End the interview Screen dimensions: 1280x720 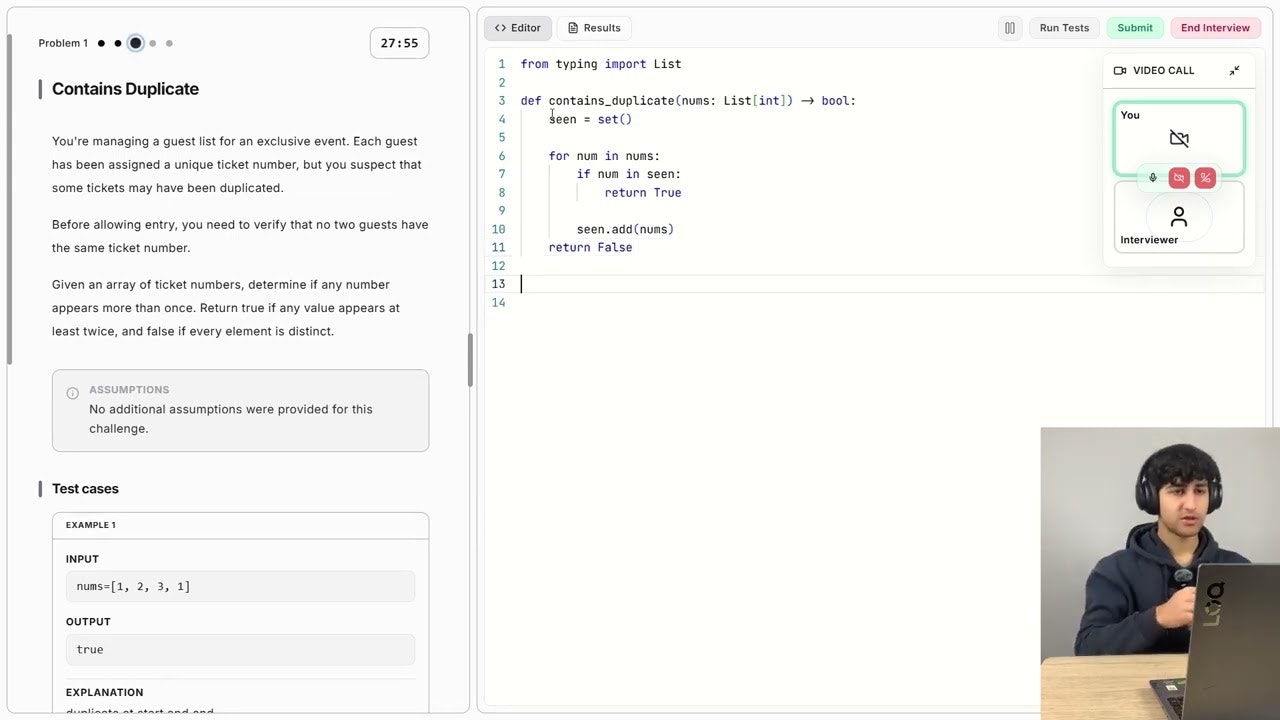pos(1215,28)
